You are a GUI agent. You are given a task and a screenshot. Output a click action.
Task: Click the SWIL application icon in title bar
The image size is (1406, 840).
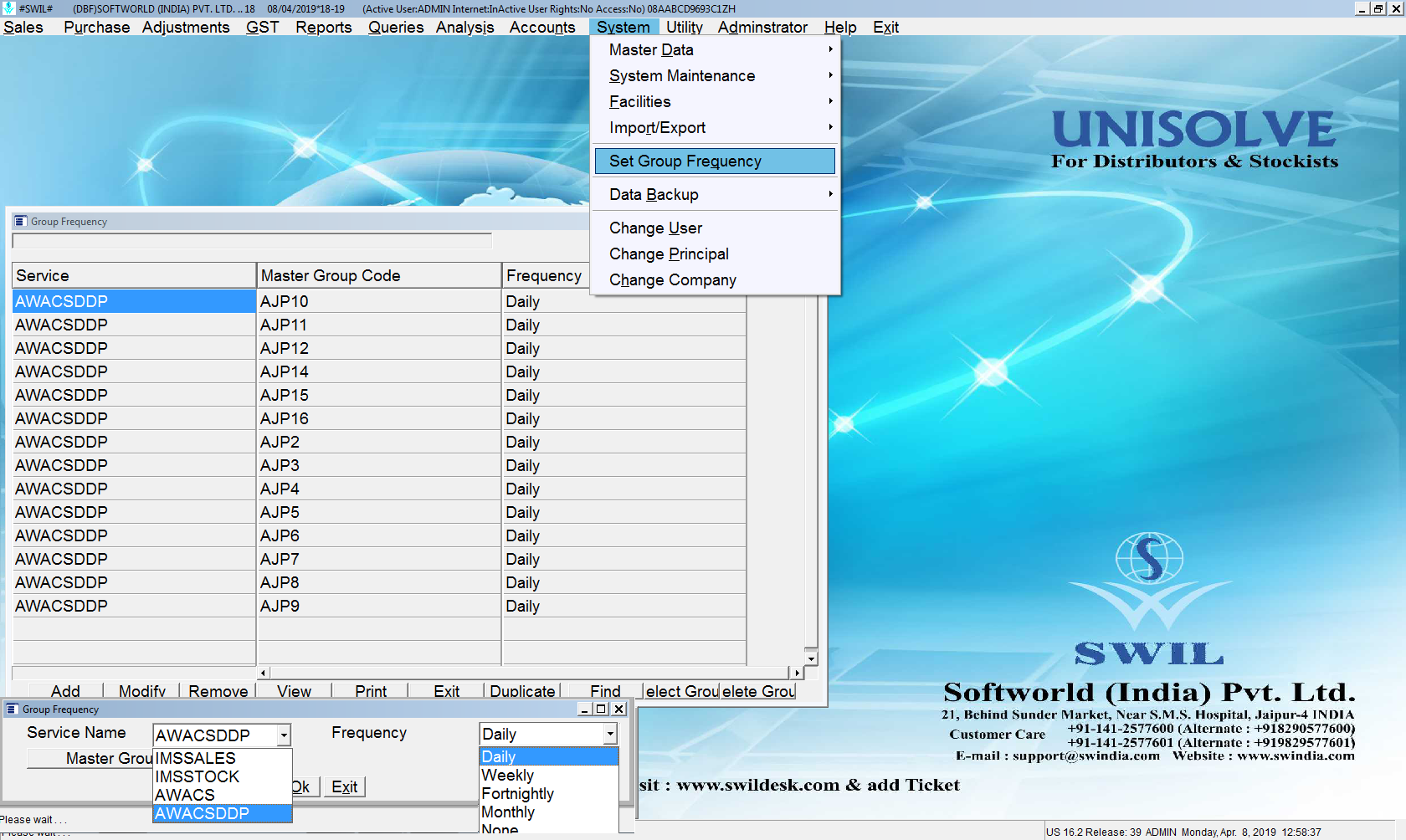[8, 8]
